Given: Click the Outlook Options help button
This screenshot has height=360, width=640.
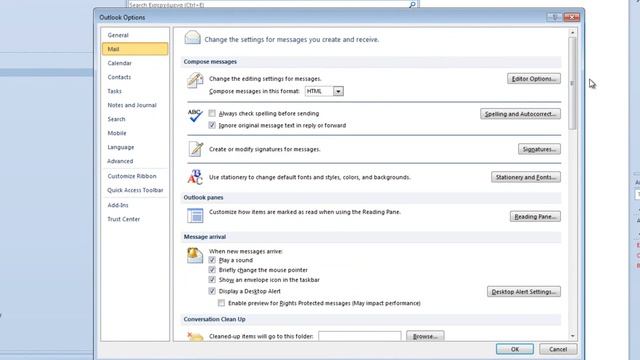Looking at the screenshot, I should [554, 17].
